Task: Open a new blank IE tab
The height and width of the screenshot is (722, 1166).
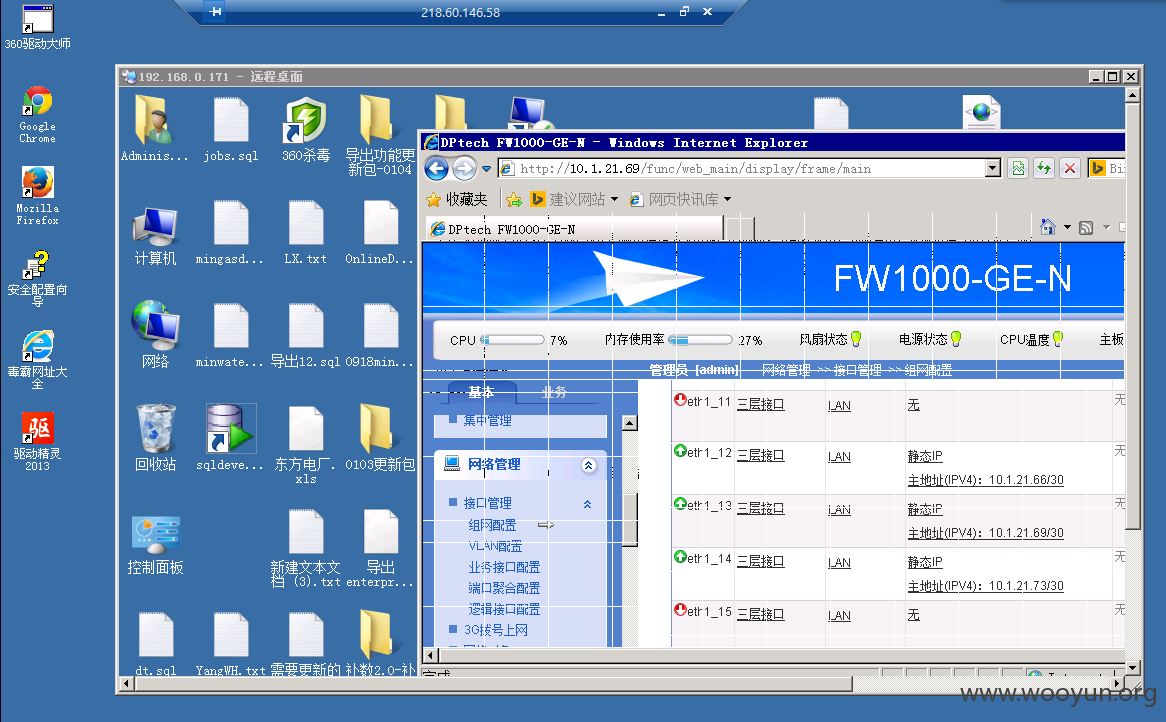Action: (740, 229)
